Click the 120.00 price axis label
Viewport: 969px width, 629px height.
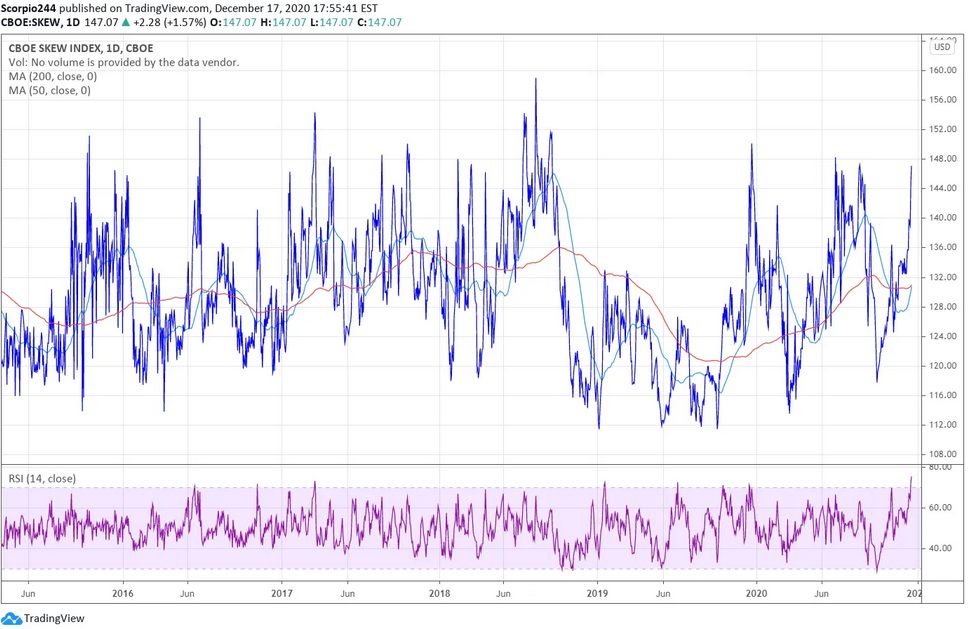tap(943, 366)
